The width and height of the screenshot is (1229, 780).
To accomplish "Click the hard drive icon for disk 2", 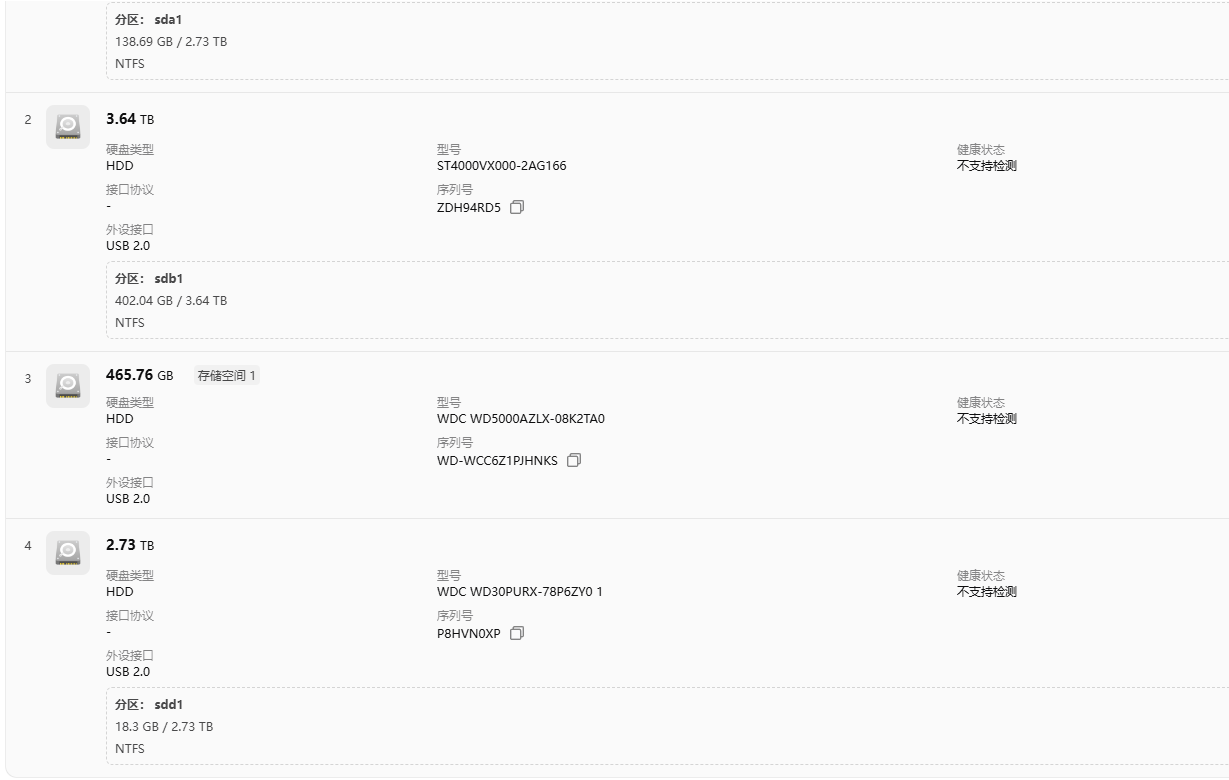I will (x=68, y=127).
